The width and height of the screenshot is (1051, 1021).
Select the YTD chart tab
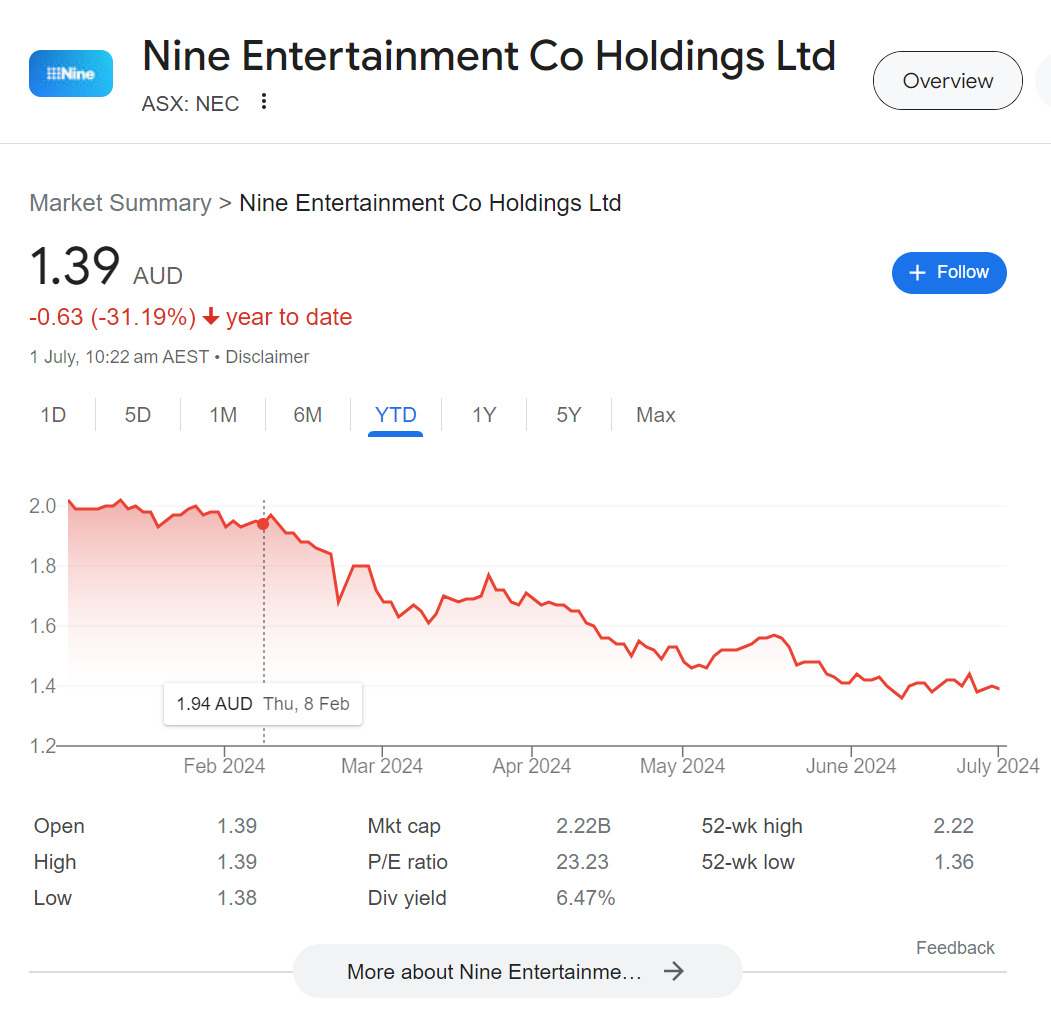click(x=395, y=416)
